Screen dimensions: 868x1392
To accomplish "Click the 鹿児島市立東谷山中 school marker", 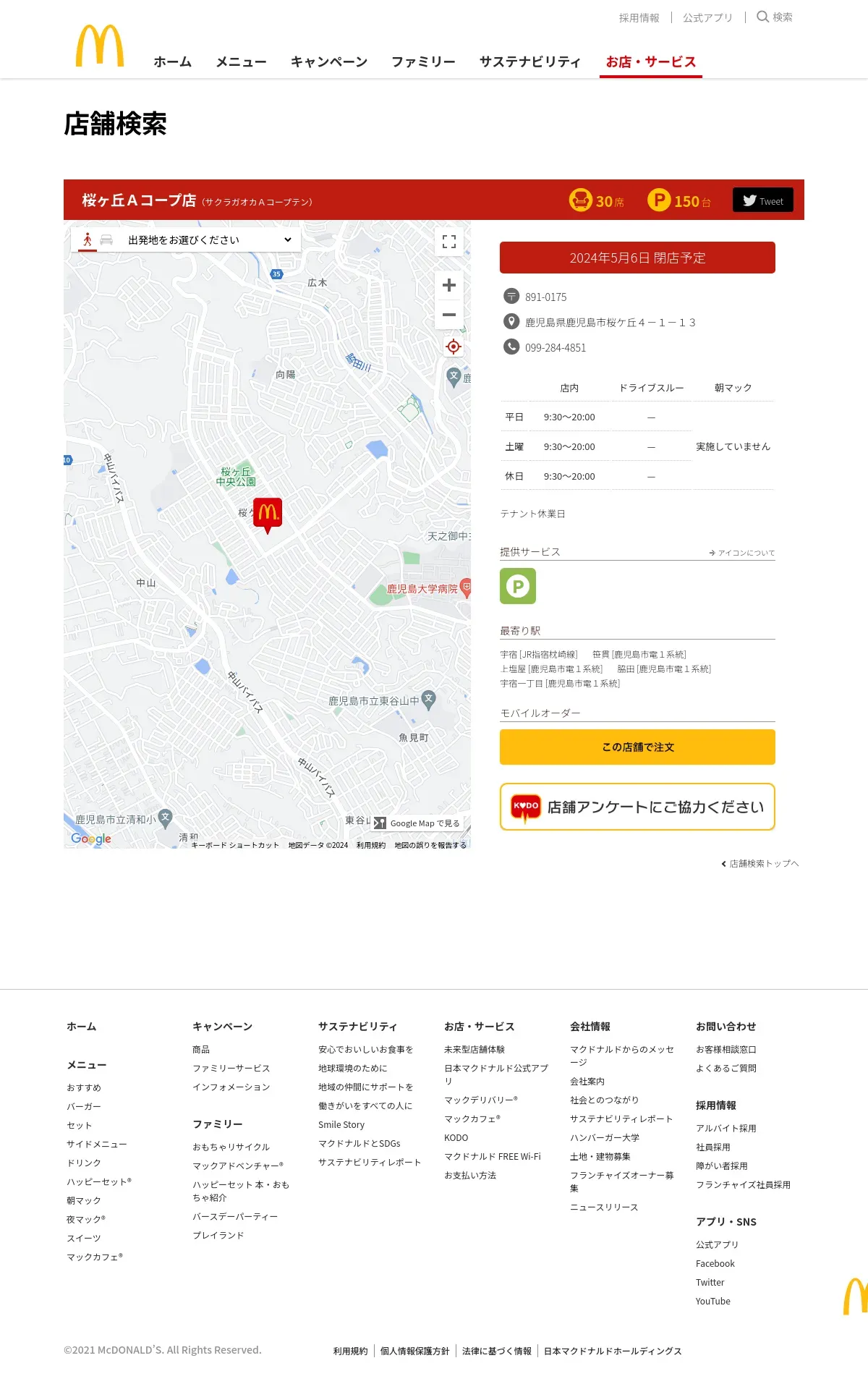I will [x=429, y=700].
